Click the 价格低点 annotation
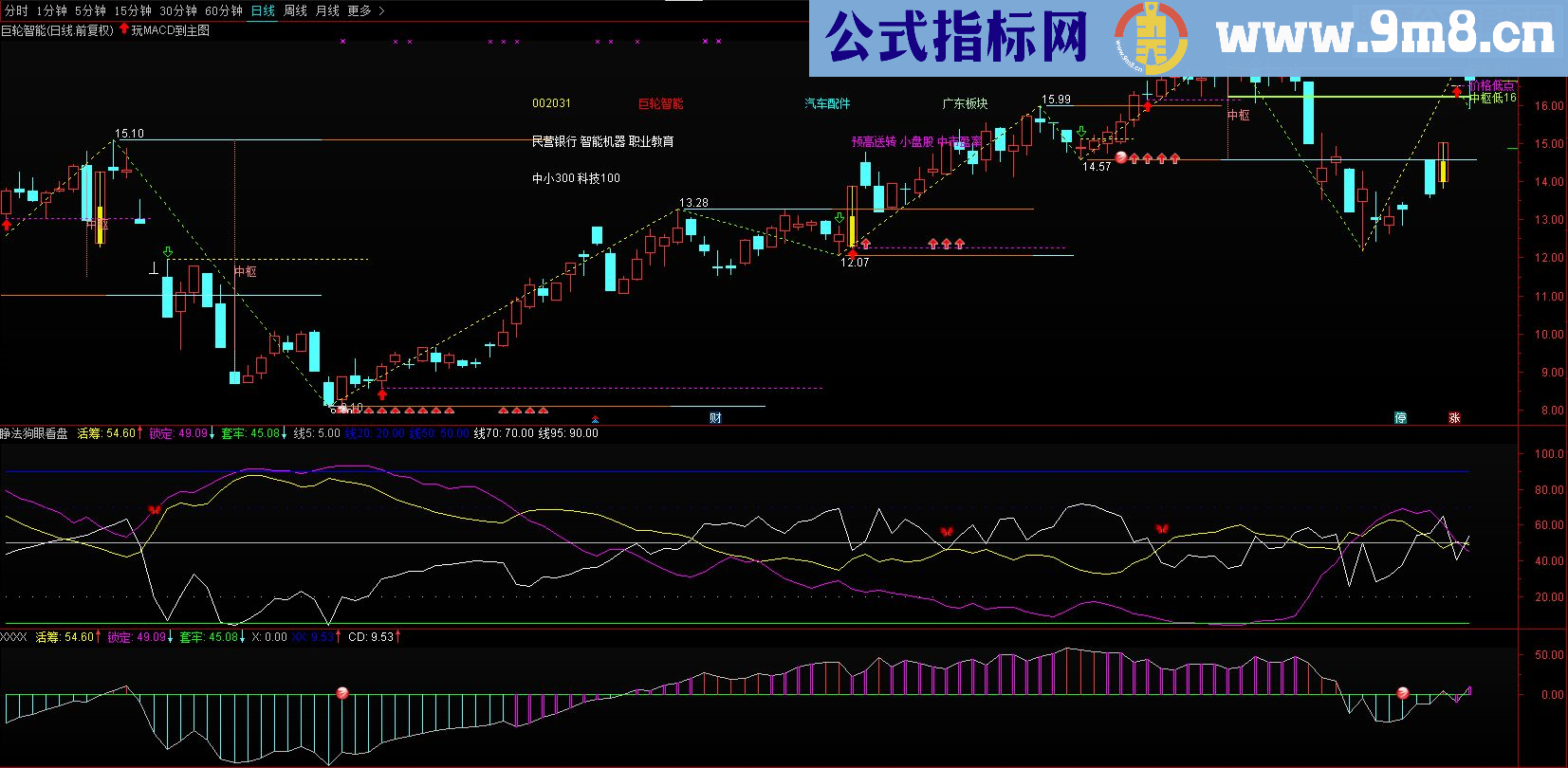1568x768 pixels. pyautogui.click(x=1493, y=85)
